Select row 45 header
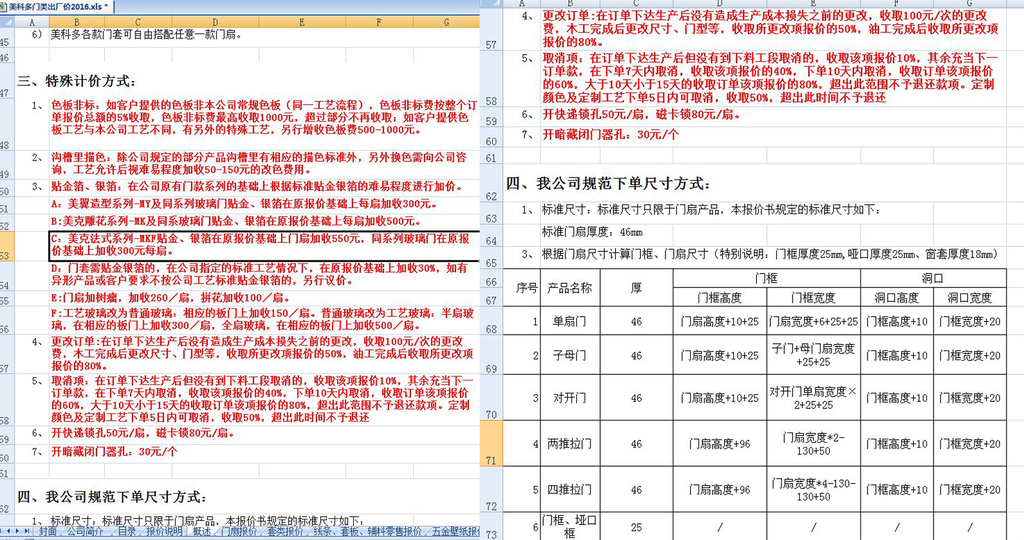This screenshot has width=1024, height=540. [x=7, y=38]
